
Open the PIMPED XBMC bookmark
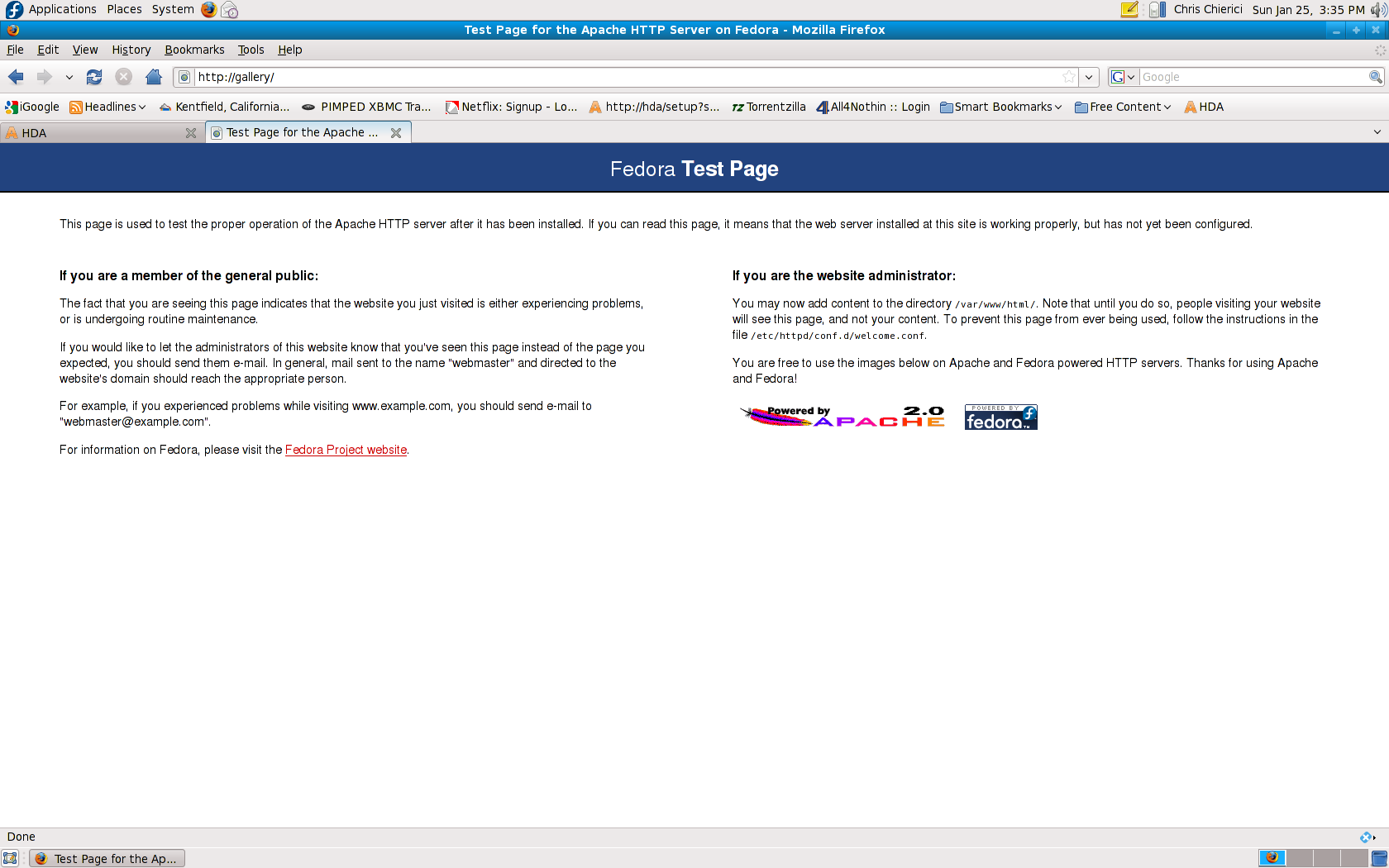point(366,107)
